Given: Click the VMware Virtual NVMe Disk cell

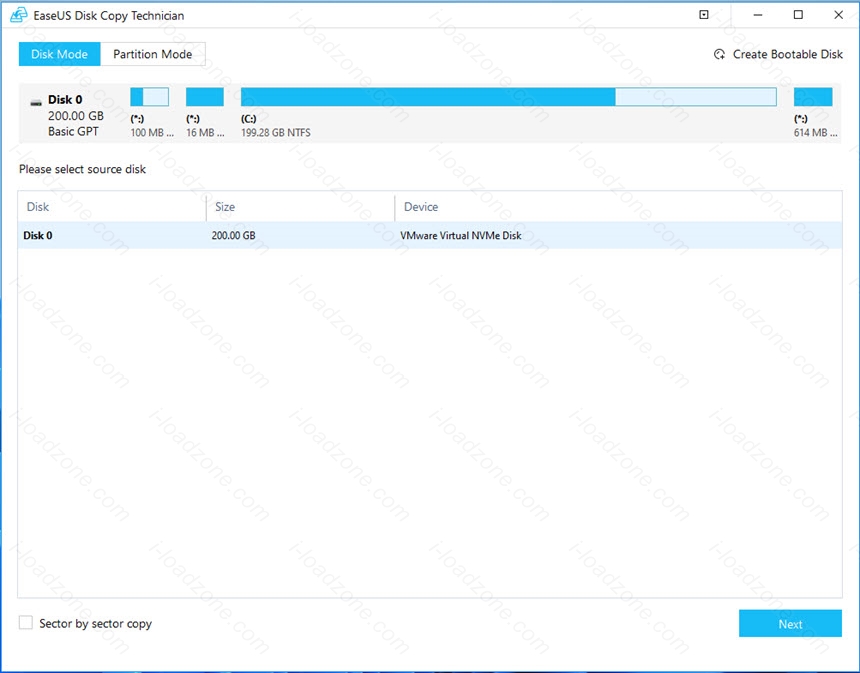Looking at the screenshot, I should [x=461, y=235].
